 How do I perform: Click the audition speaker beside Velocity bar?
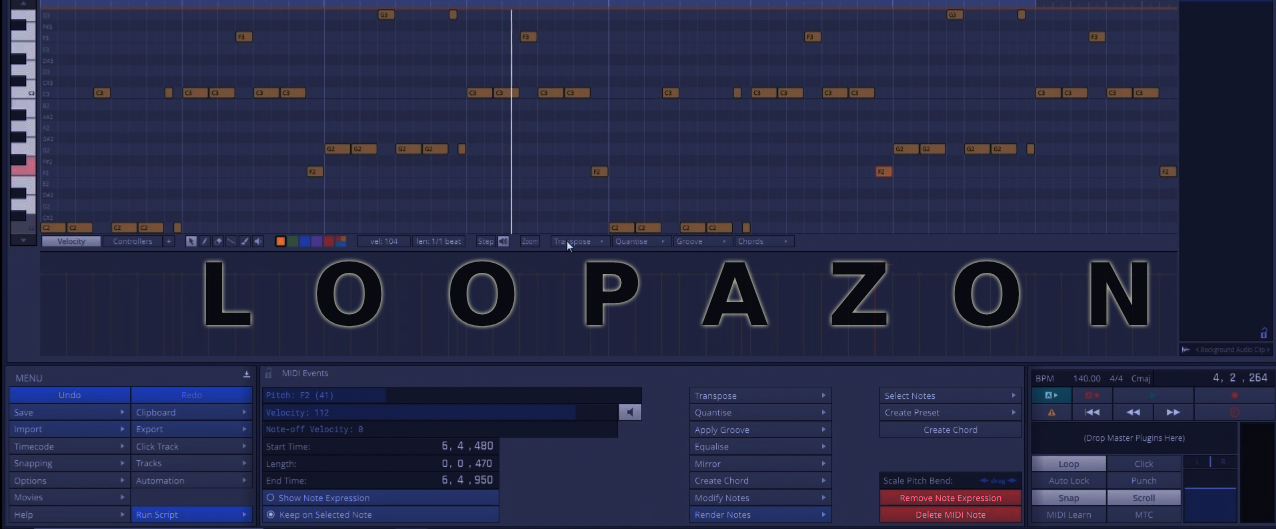[x=630, y=412]
